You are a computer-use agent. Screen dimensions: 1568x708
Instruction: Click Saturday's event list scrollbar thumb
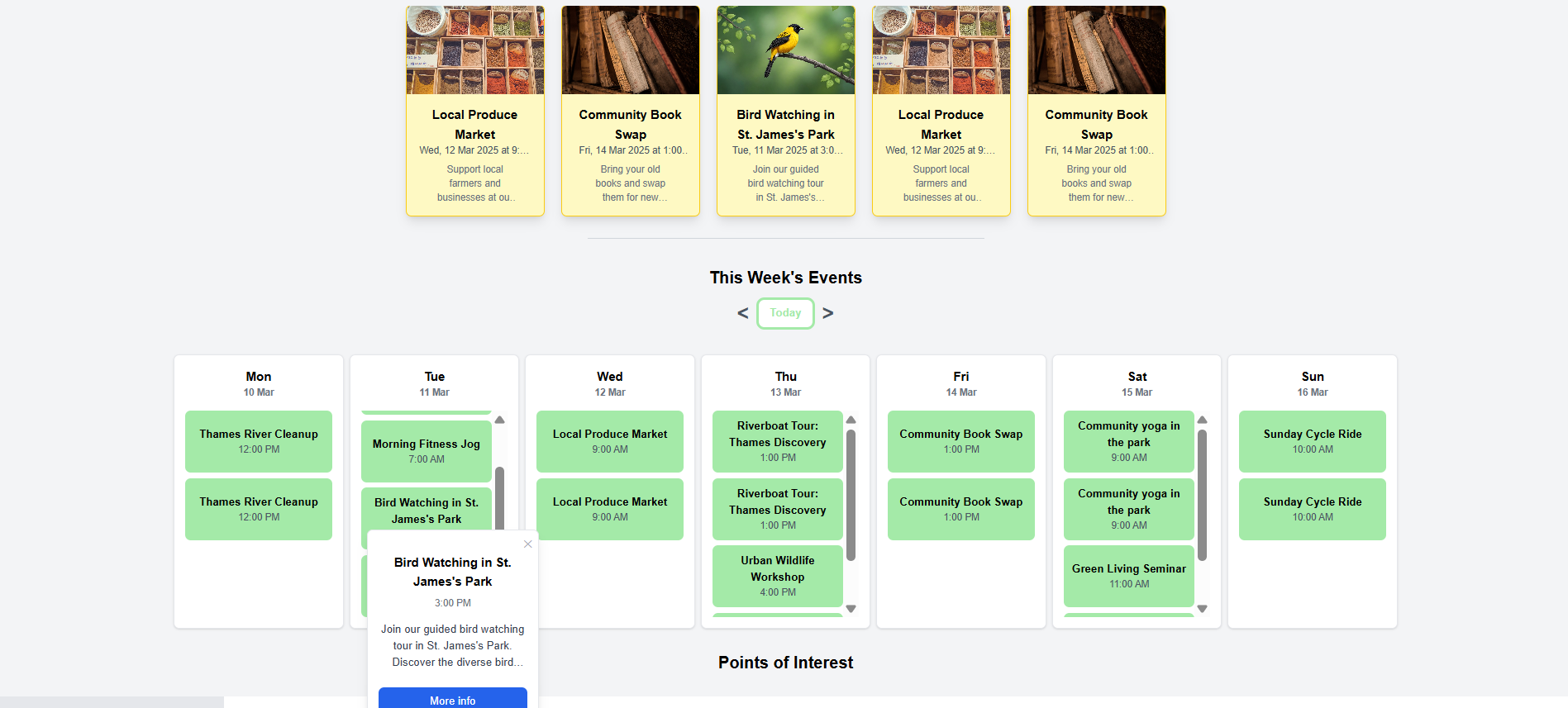click(1202, 494)
